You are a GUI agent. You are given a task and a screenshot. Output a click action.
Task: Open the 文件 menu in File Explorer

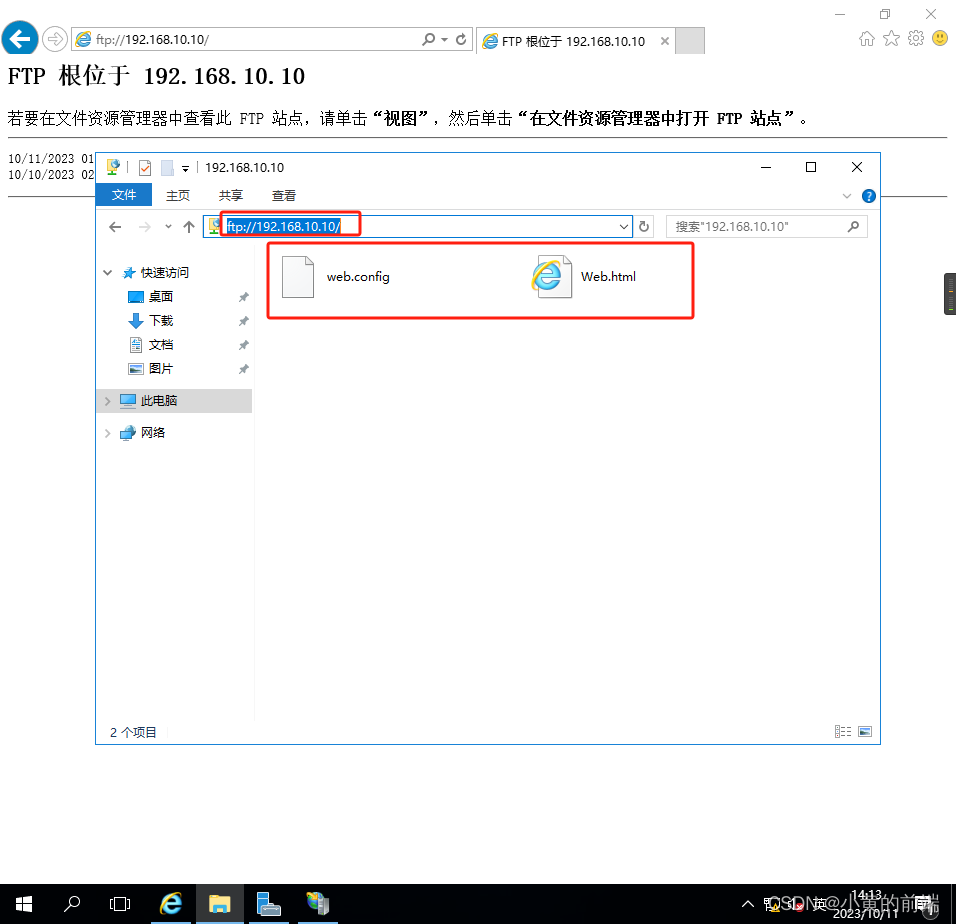pyautogui.click(x=124, y=195)
